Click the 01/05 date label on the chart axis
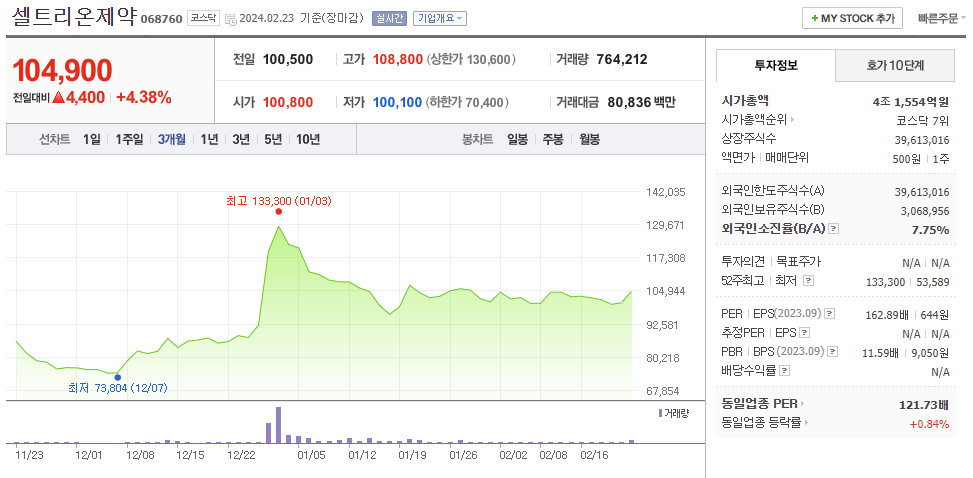The width and height of the screenshot is (973, 478). click(312, 455)
